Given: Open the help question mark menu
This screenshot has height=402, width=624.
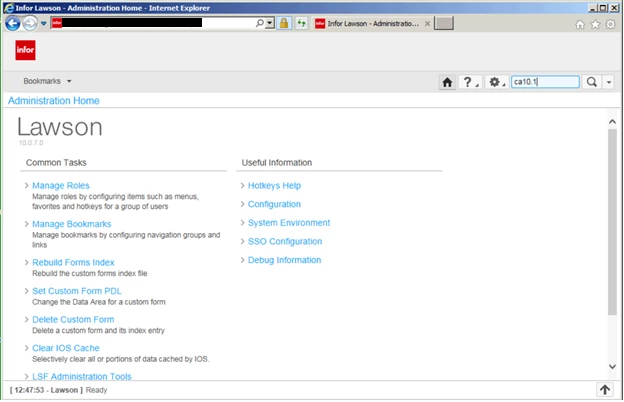Looking at the screenshot, I should tap(470, 82).
